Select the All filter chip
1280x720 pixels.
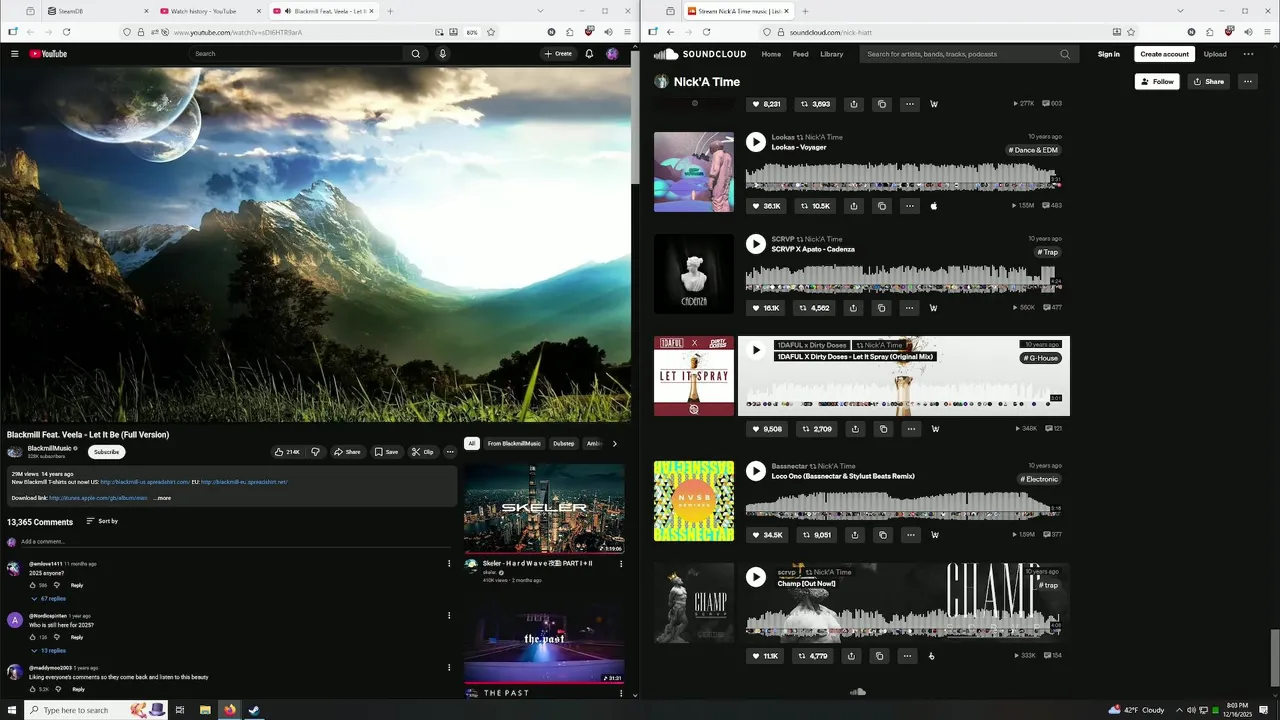coord(472,443)
